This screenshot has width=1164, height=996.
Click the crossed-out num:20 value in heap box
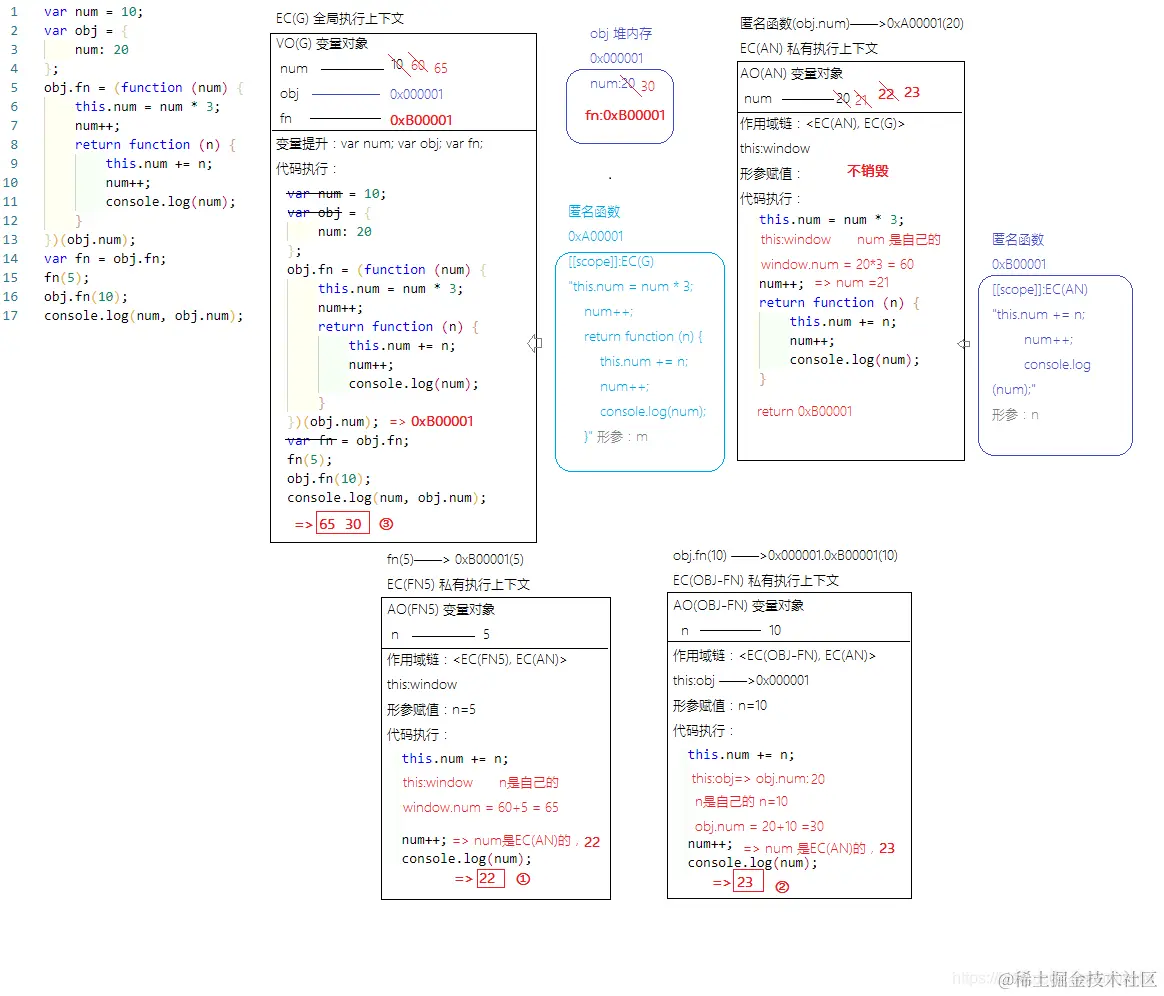[612, 84]
